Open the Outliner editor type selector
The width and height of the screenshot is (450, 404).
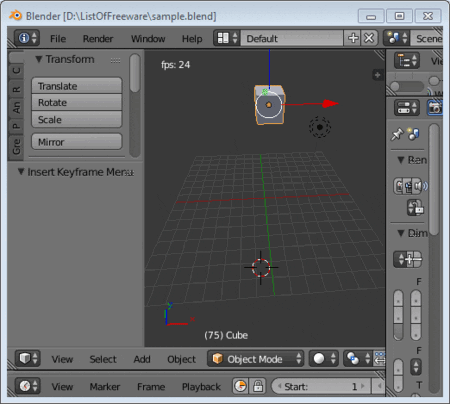pos(407,61)
